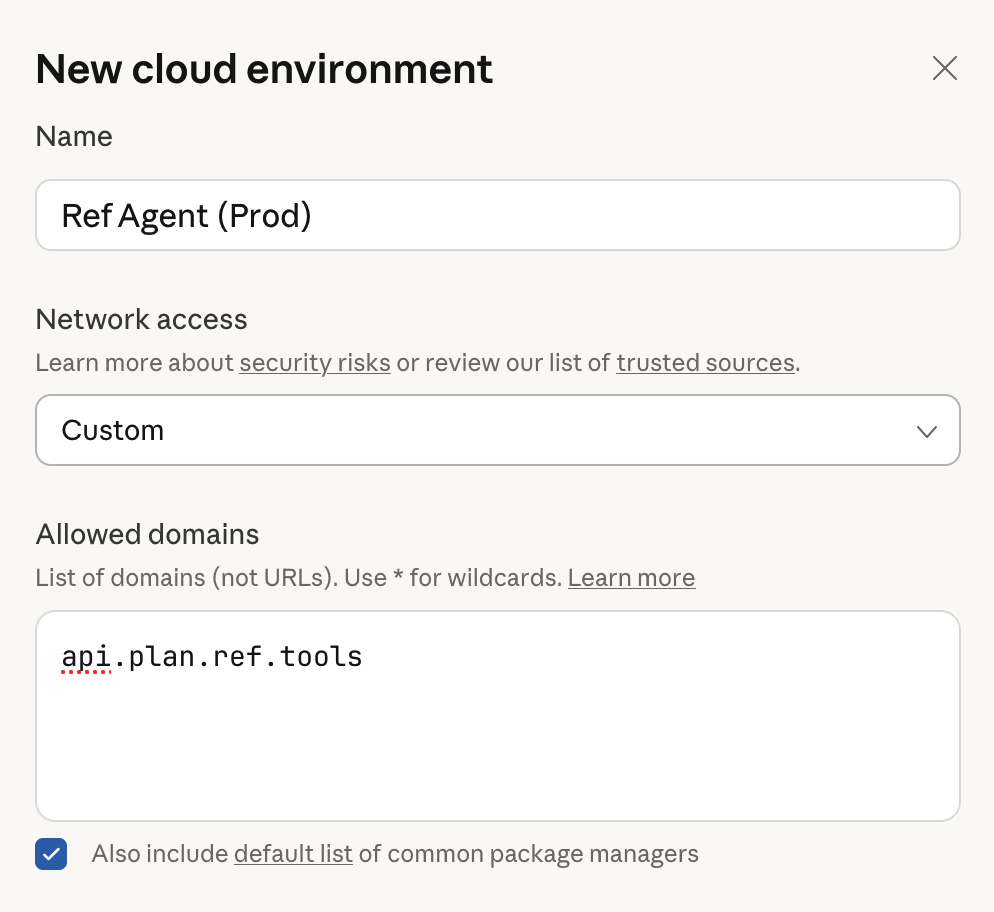994x912 pixels.
Task: Open the default list link
Action: [x=293, y=854]
